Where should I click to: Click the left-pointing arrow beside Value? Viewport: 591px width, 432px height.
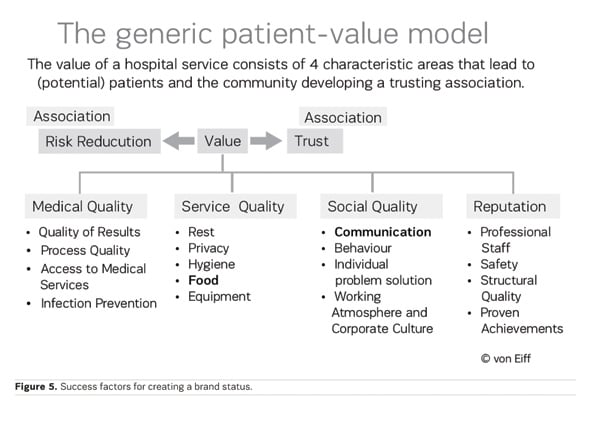tap(179, 141)
